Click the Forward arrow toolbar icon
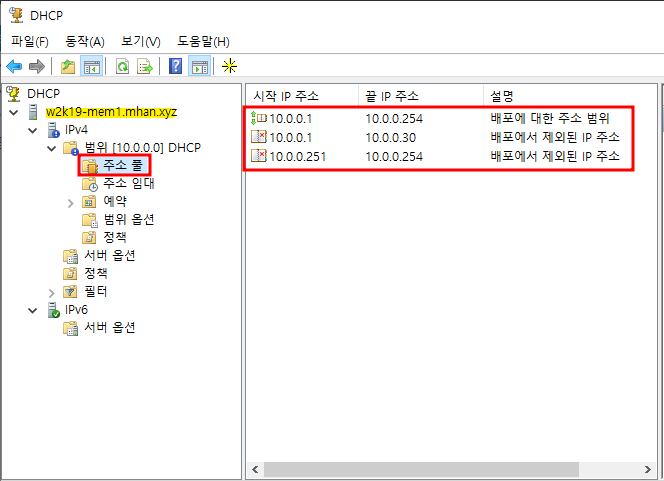 (37, 66)
